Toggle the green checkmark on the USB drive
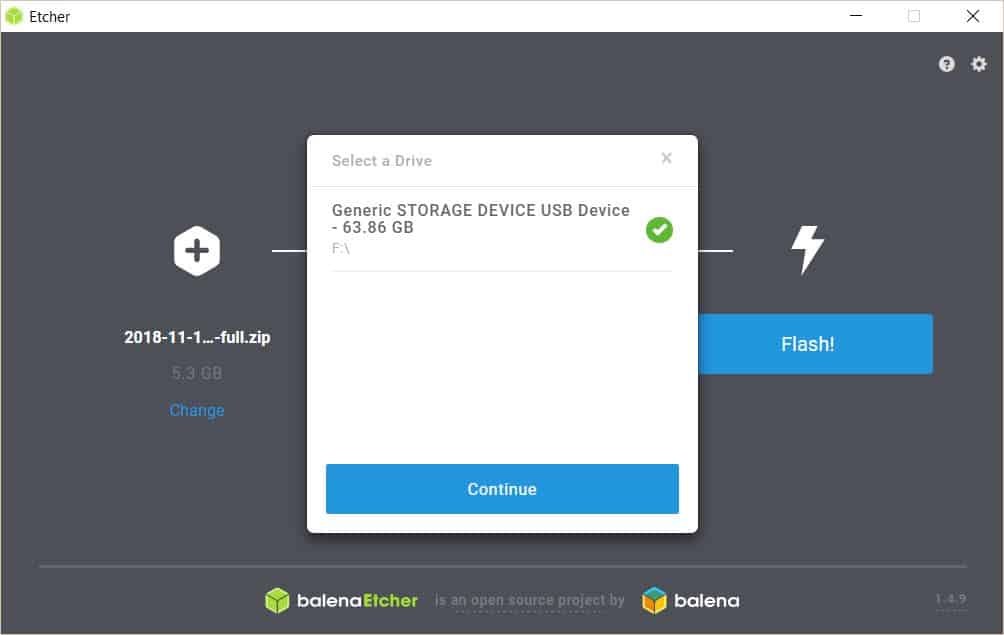 click(659, 230)
